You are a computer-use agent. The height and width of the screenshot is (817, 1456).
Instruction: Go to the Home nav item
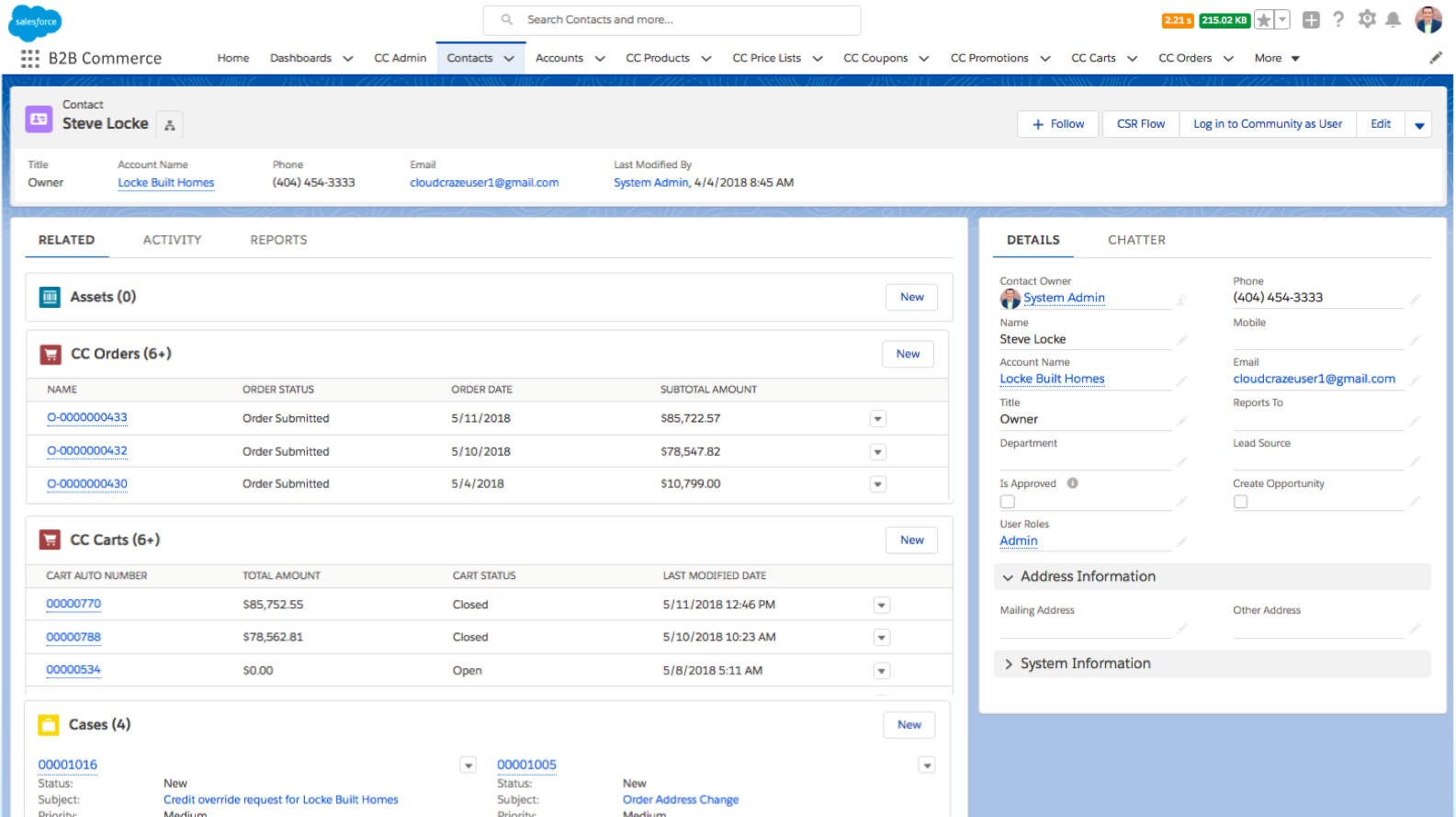pos(233,58)
